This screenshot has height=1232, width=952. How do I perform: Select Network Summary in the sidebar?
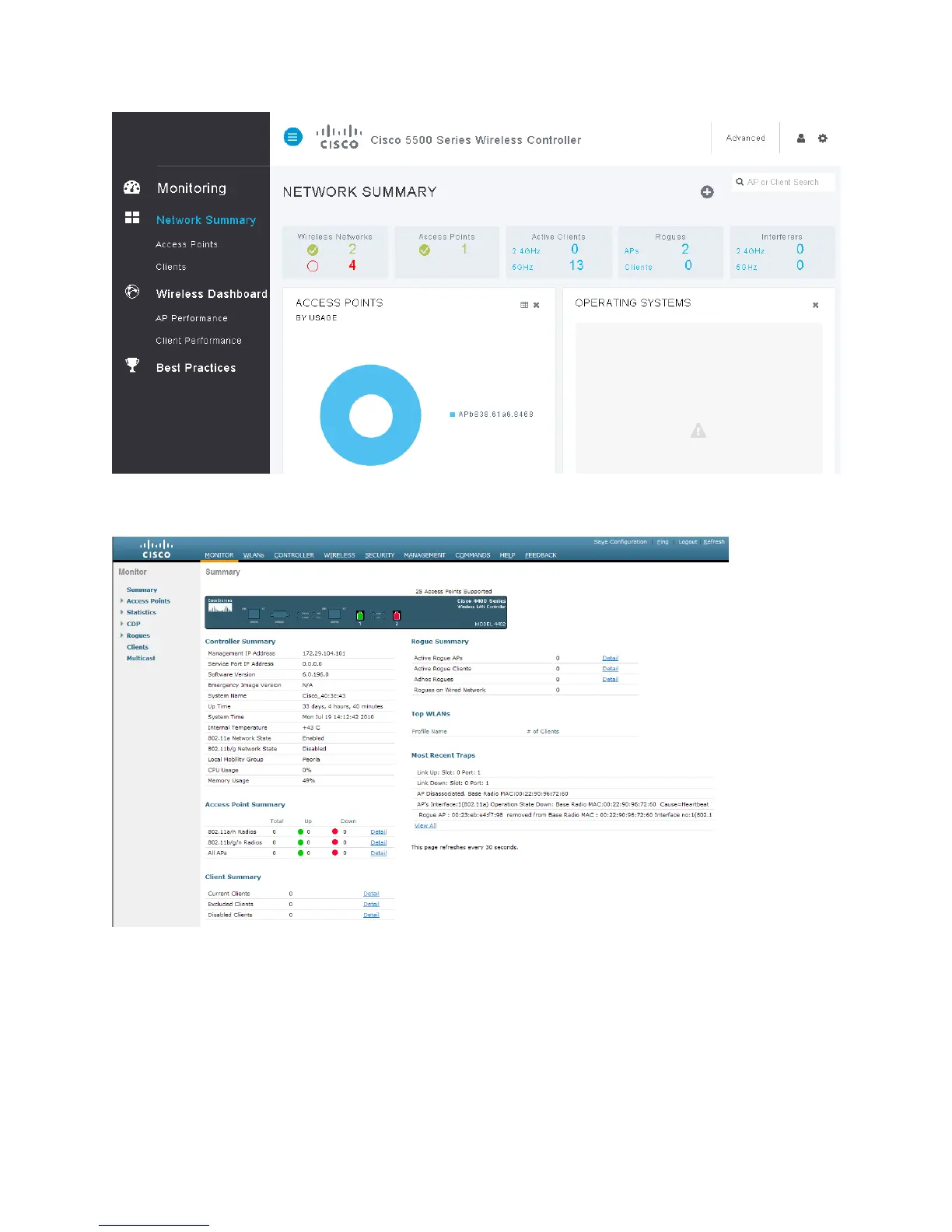coord(206,220)
